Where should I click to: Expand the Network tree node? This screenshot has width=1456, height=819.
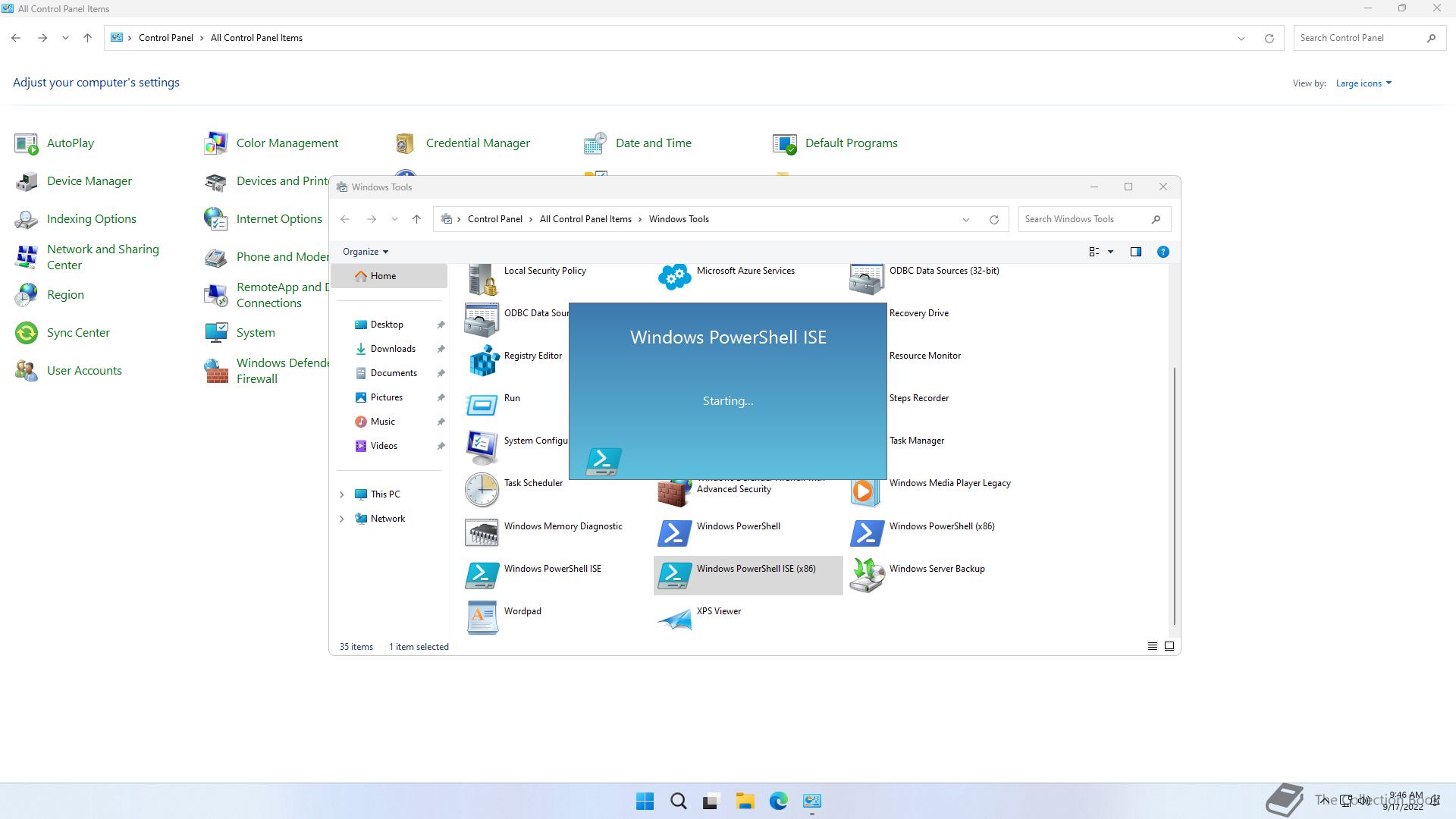tap(341, 519)
